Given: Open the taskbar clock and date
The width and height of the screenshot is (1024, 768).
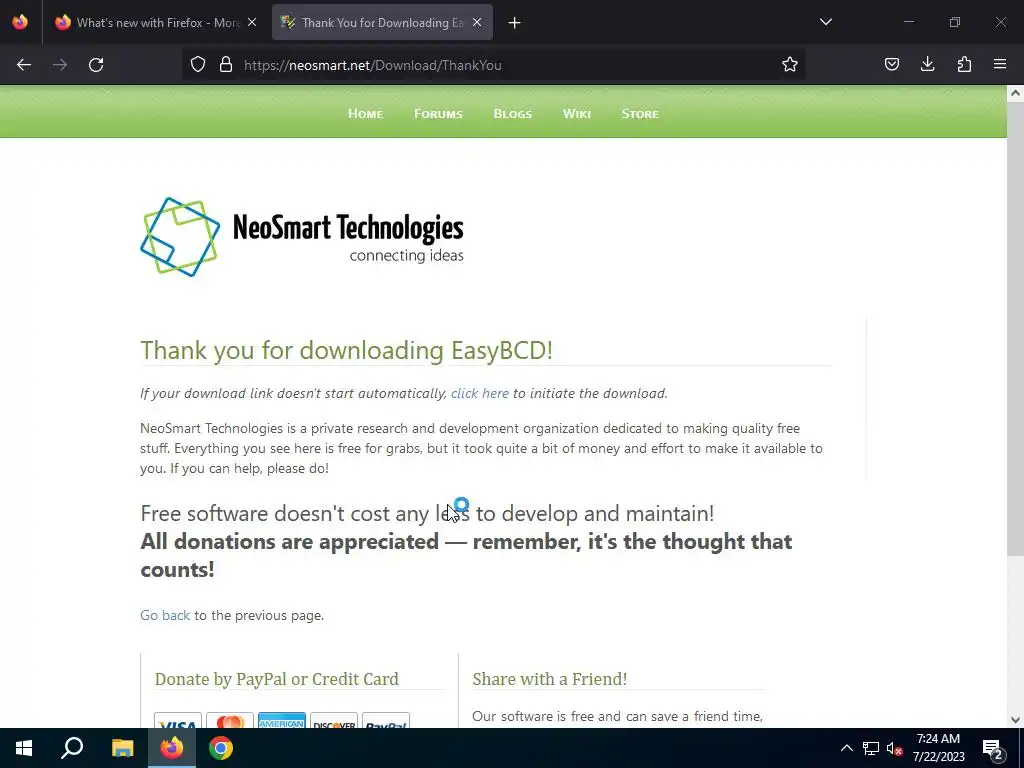Looking at the screenshot, I should point(938,748).
